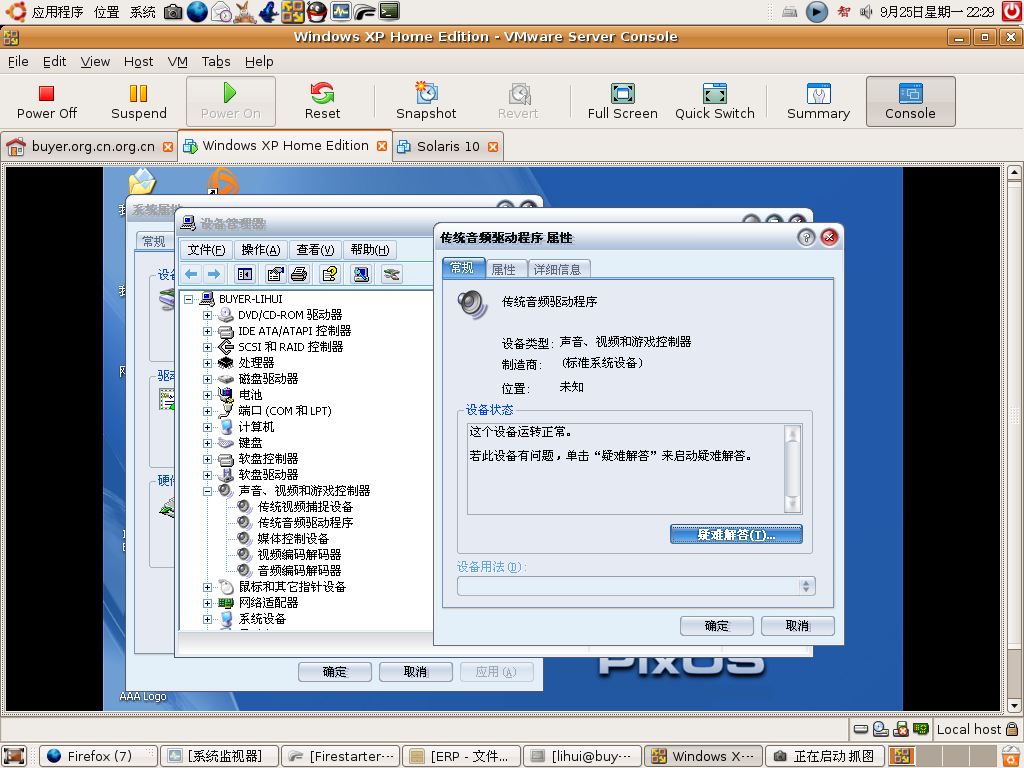Viewport: 1024px width, 768px height.
Task: Open the web browser globe launcher
Action: tap(197, 11)
